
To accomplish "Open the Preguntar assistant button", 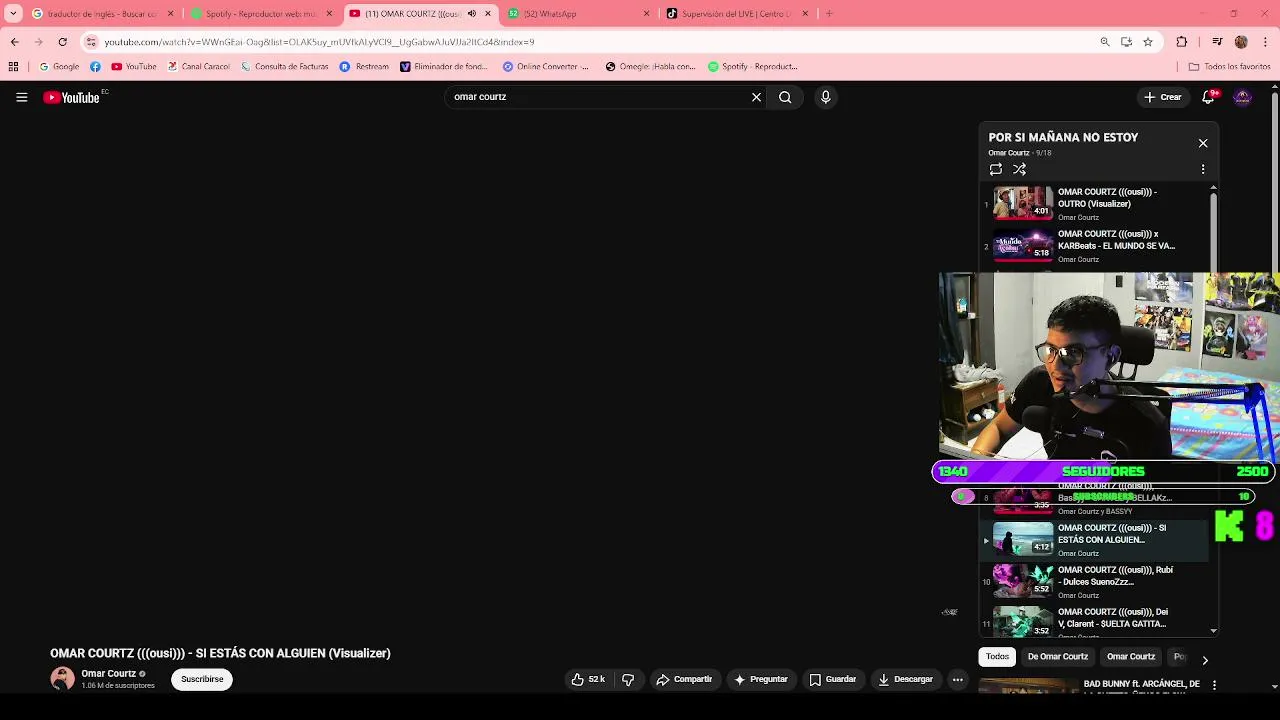I will [761, 679].
